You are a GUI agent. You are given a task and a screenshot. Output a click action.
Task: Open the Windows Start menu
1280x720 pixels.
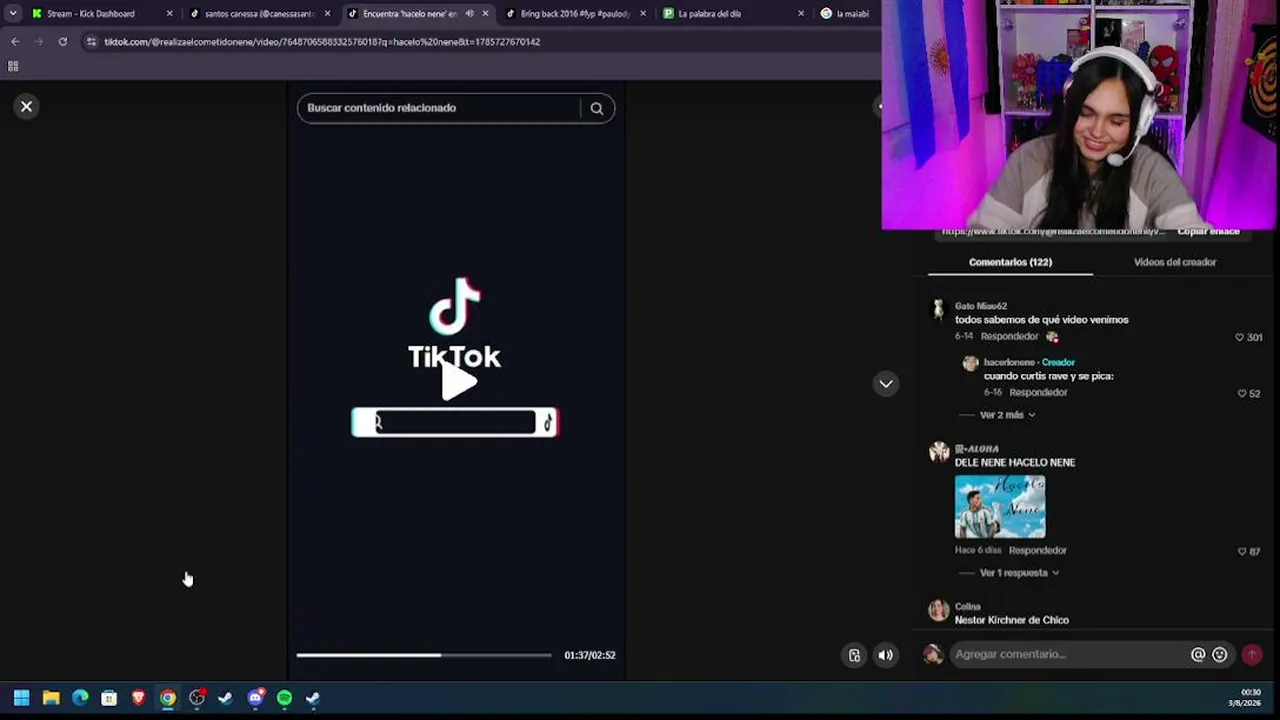[x=21, y=698]
